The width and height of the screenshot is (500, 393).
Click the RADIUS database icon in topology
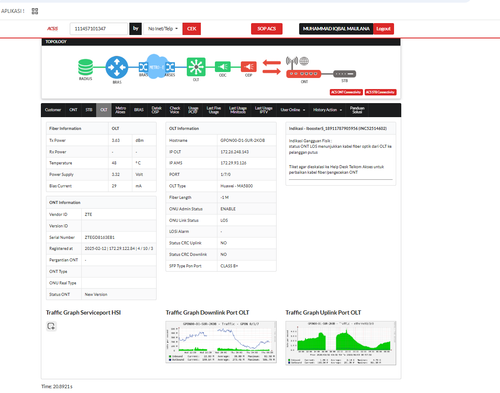click(86, 67)
